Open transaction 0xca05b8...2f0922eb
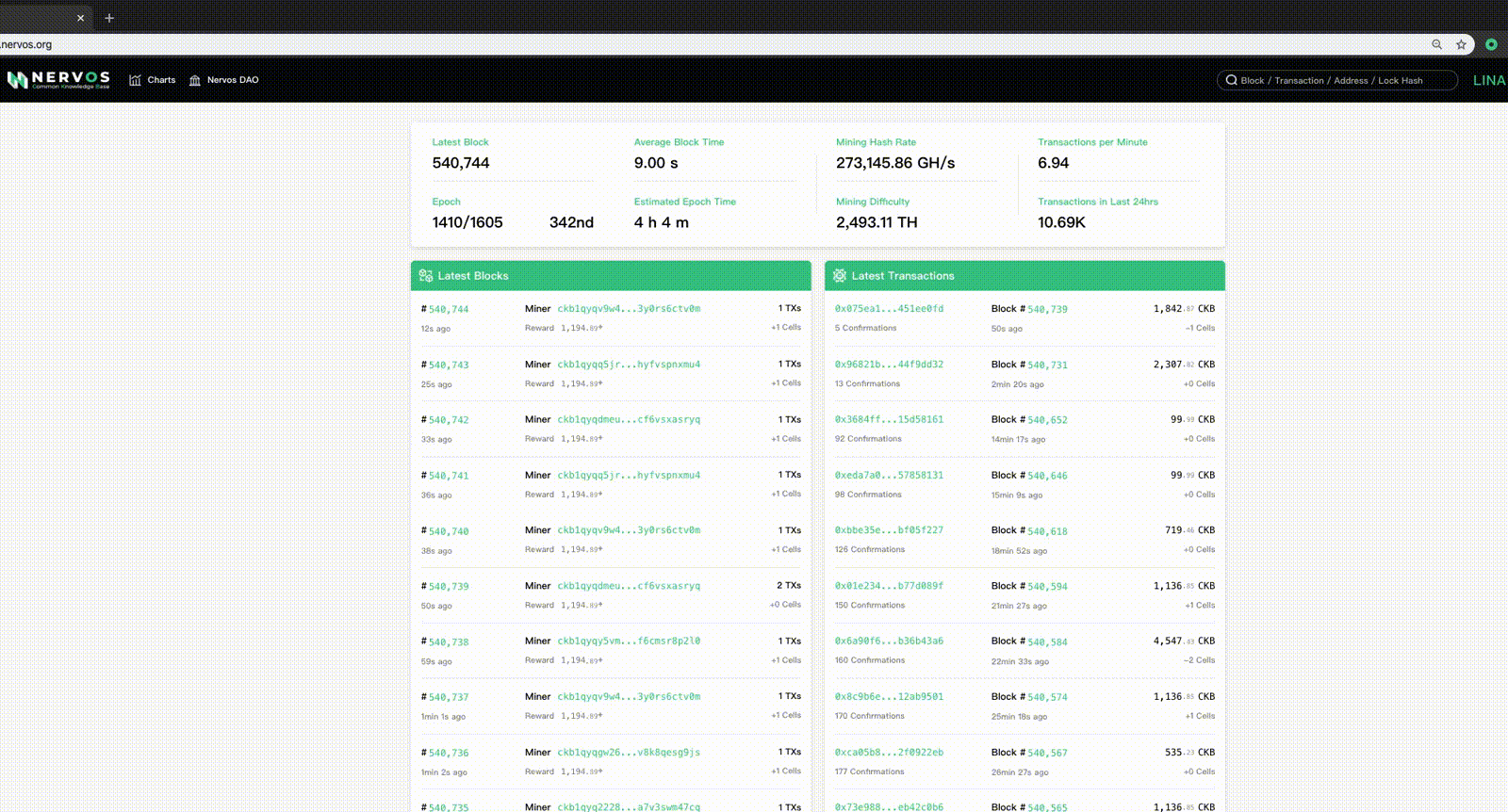Viewport: 1508px width, 812px height. (x=889, y=752)
